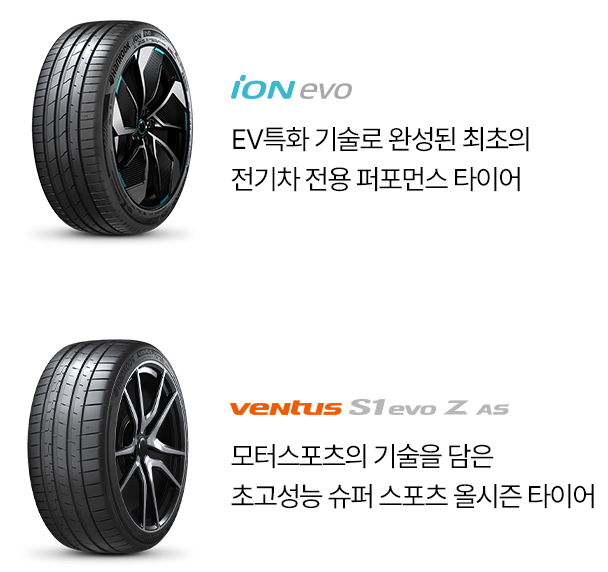Open the '전기차 전용 퍼포먼스 타이어' description line
This screenshot has height=572, width=608.
[x=376, y=179]
